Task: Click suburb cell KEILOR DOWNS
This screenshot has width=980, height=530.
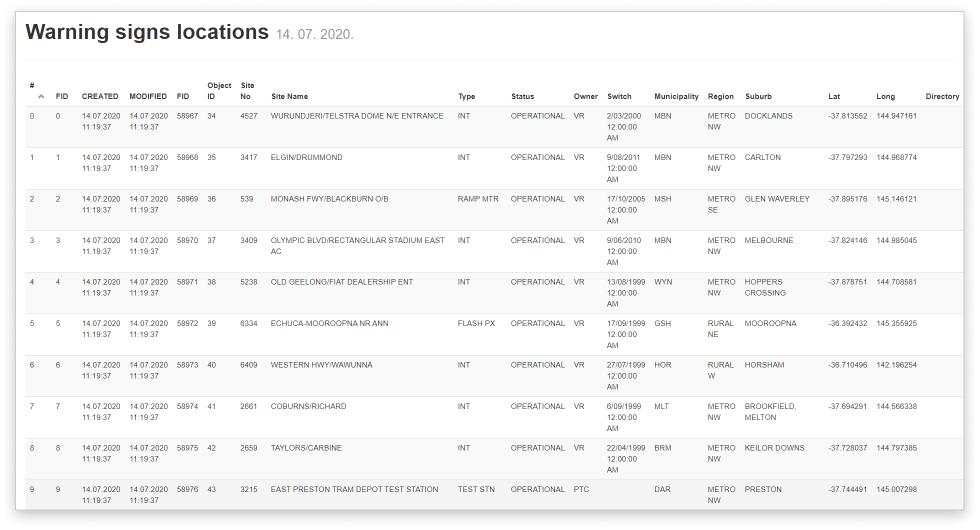Action: tap(774, 448)
